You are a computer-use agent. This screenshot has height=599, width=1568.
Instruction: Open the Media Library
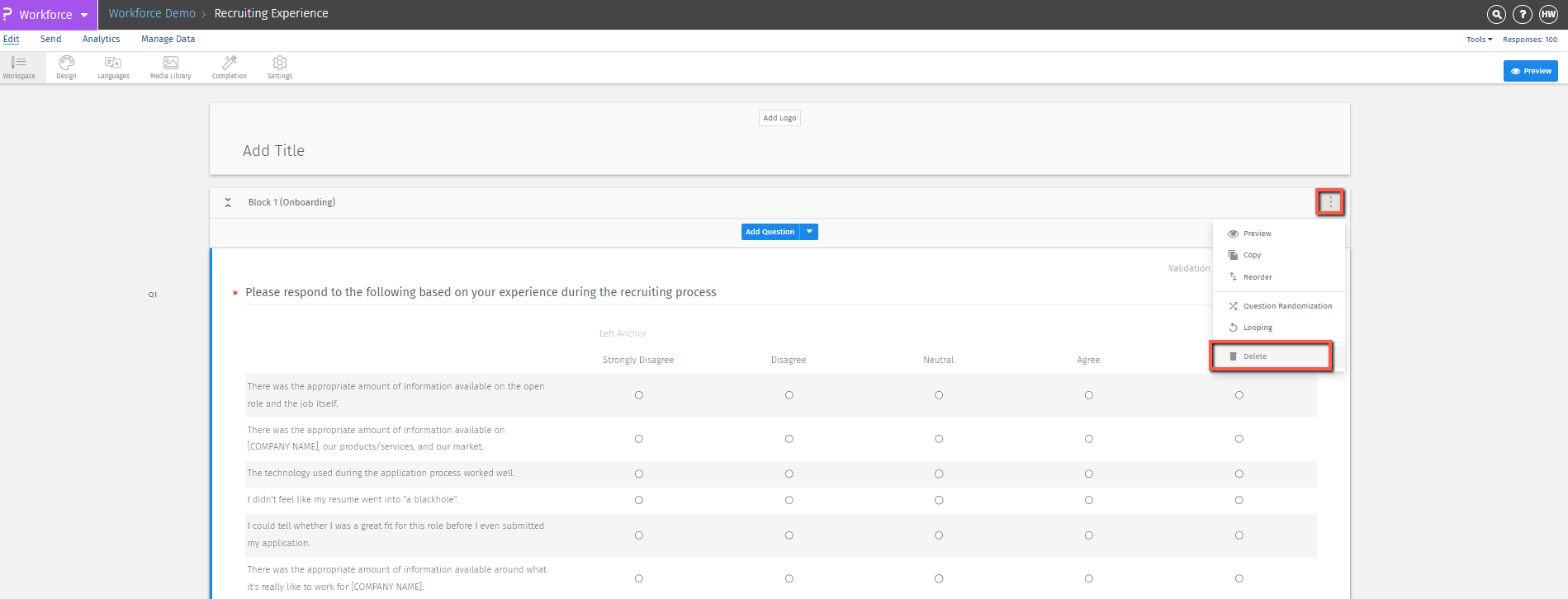(170, 67)
